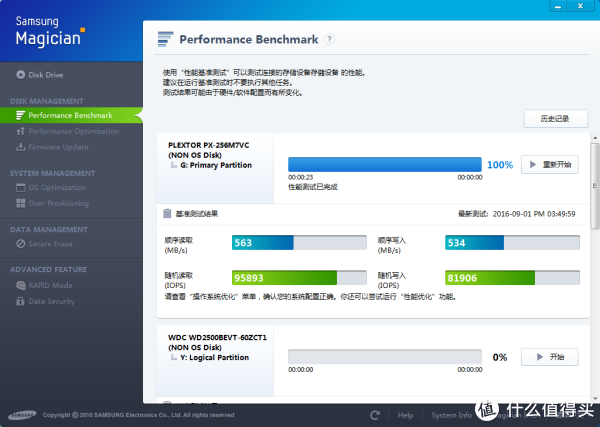Click the Plextor blue progress bar
Screen dimensions: 600x427
[x=385, y=165]
